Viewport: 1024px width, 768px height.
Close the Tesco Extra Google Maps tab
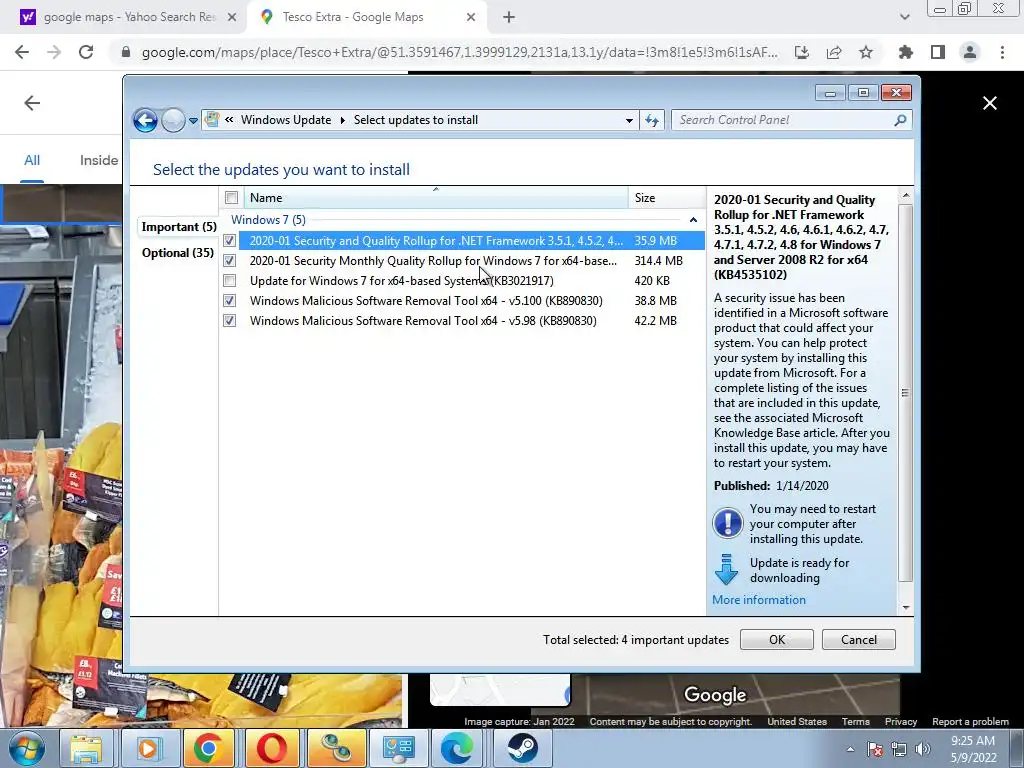click(471, 18)
